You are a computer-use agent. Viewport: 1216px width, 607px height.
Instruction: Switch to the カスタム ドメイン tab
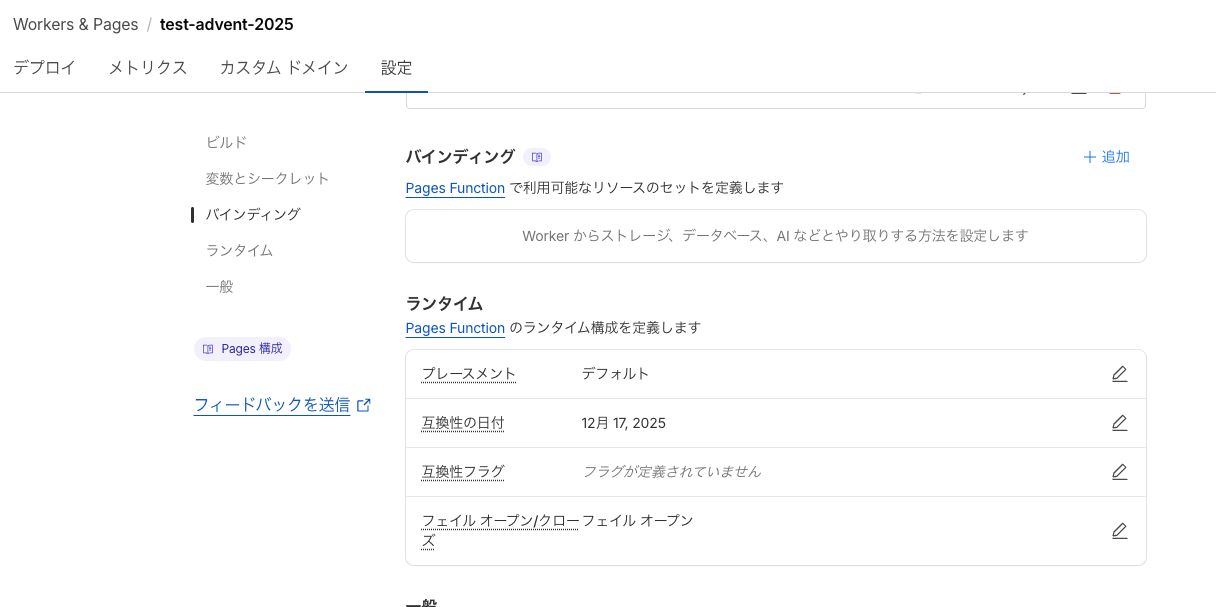283,67
